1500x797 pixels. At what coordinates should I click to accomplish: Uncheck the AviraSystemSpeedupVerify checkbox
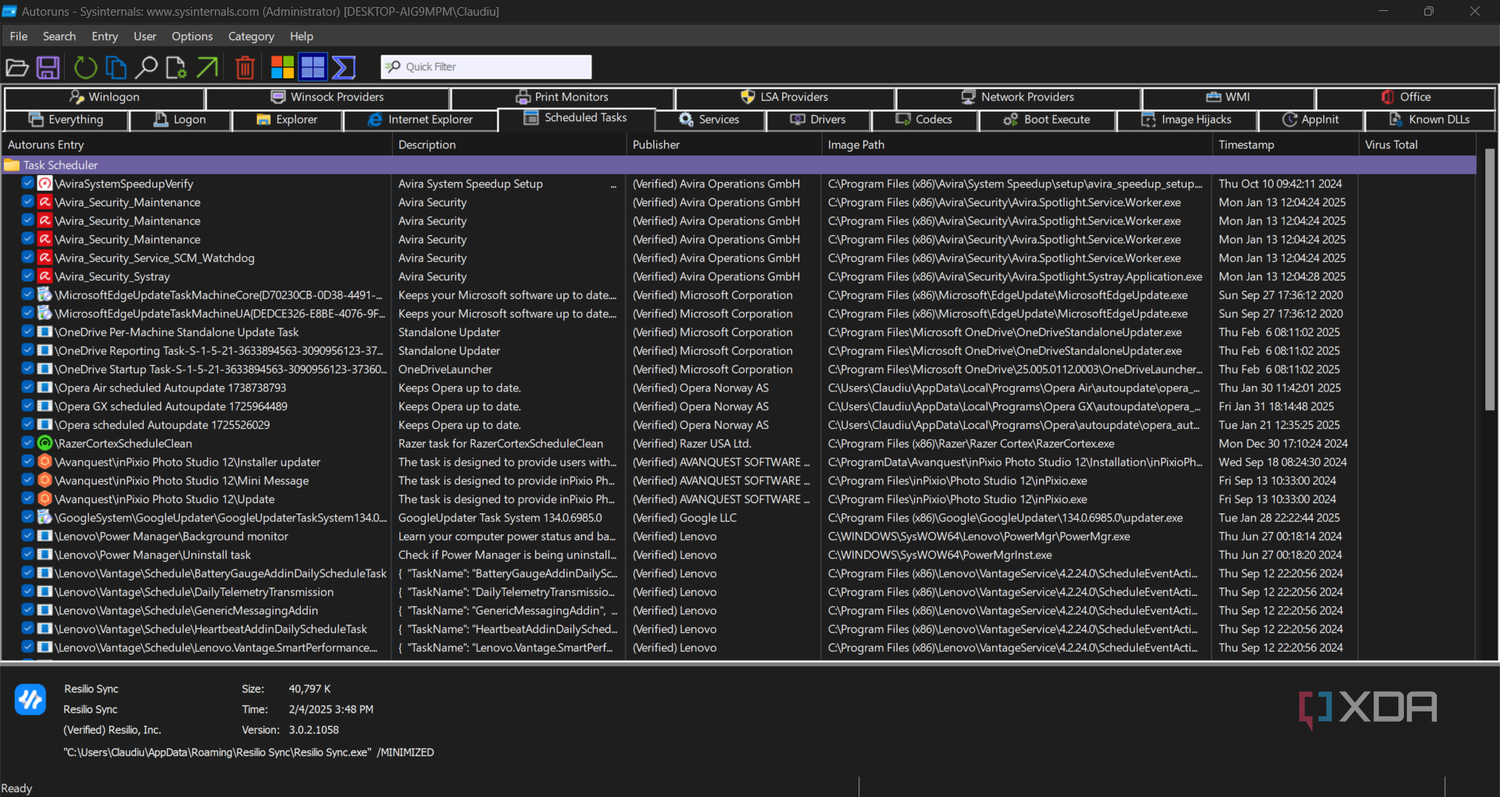[x=28, y=184]
